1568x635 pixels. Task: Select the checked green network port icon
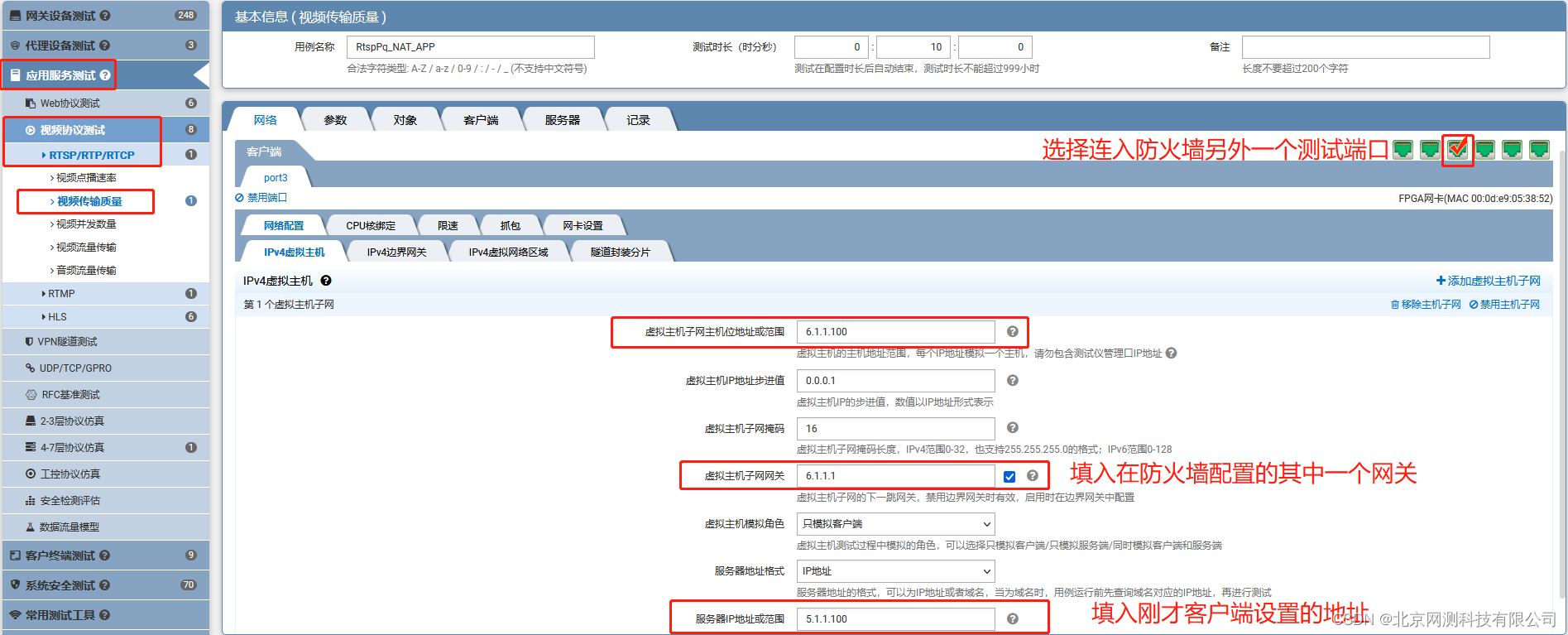click(1457, 150)
